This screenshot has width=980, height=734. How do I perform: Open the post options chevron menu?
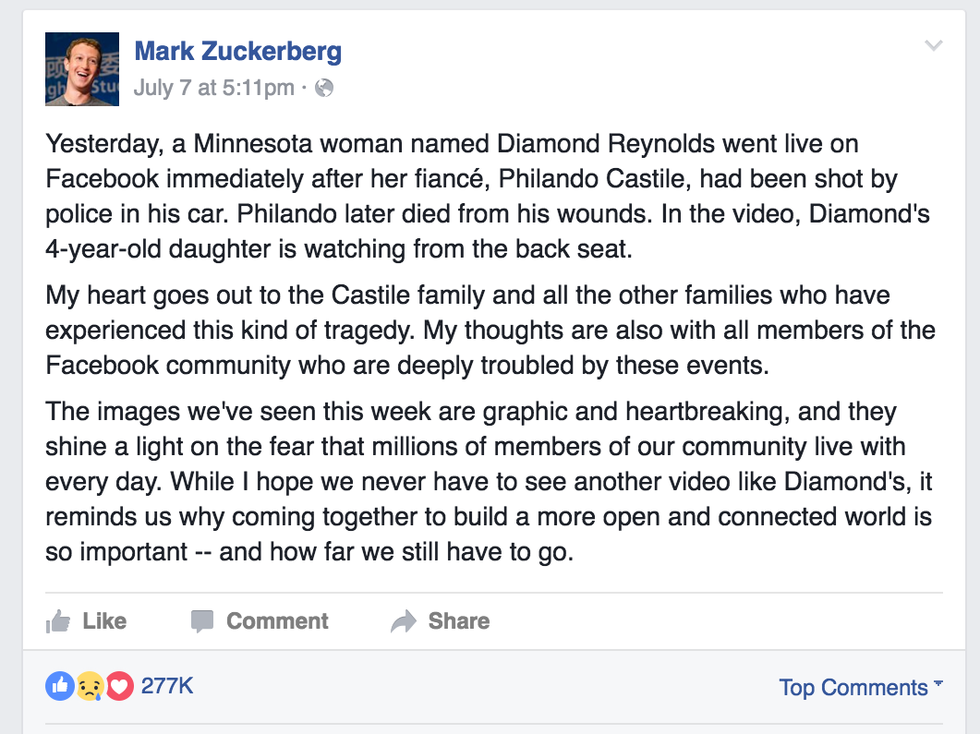[934, 46]
